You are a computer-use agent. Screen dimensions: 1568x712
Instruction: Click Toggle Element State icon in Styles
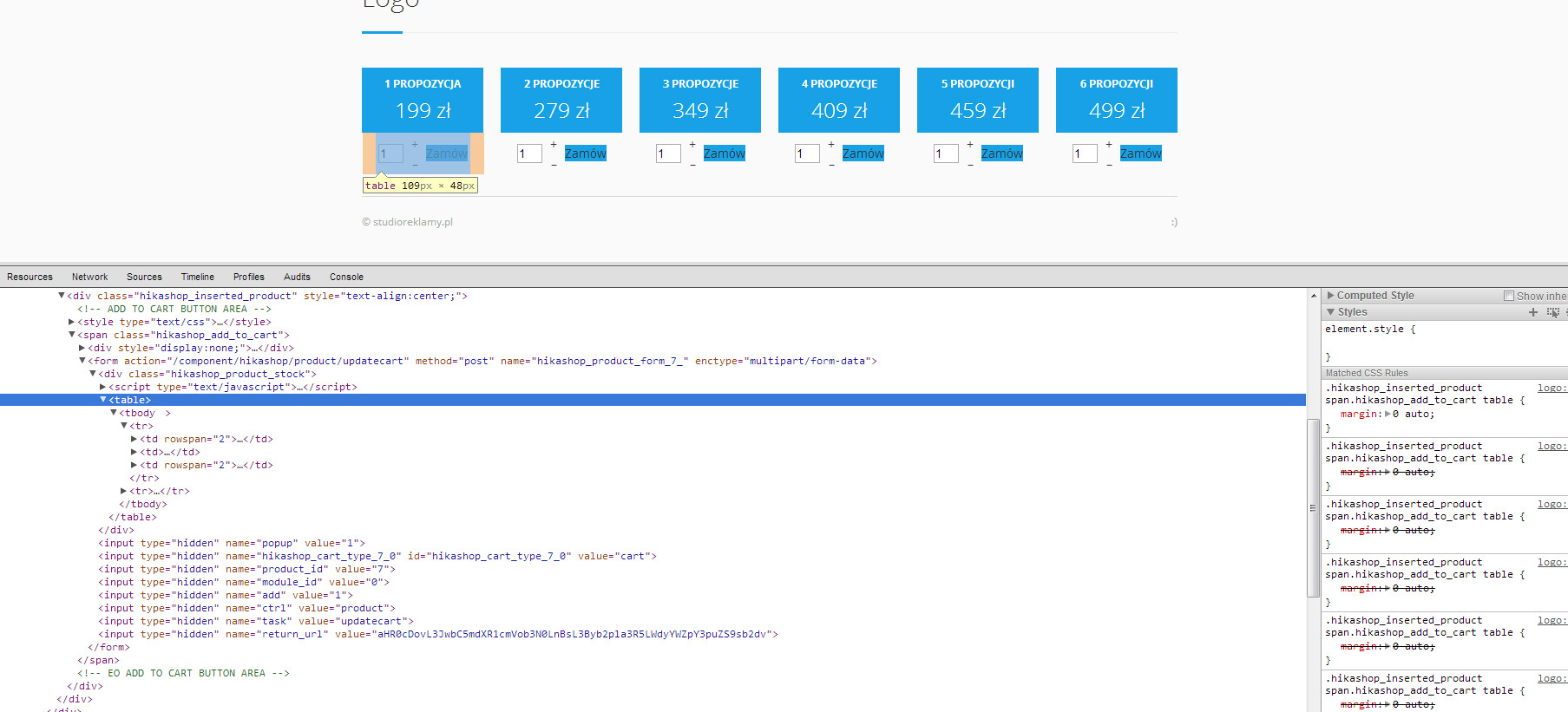[1552, 312]
